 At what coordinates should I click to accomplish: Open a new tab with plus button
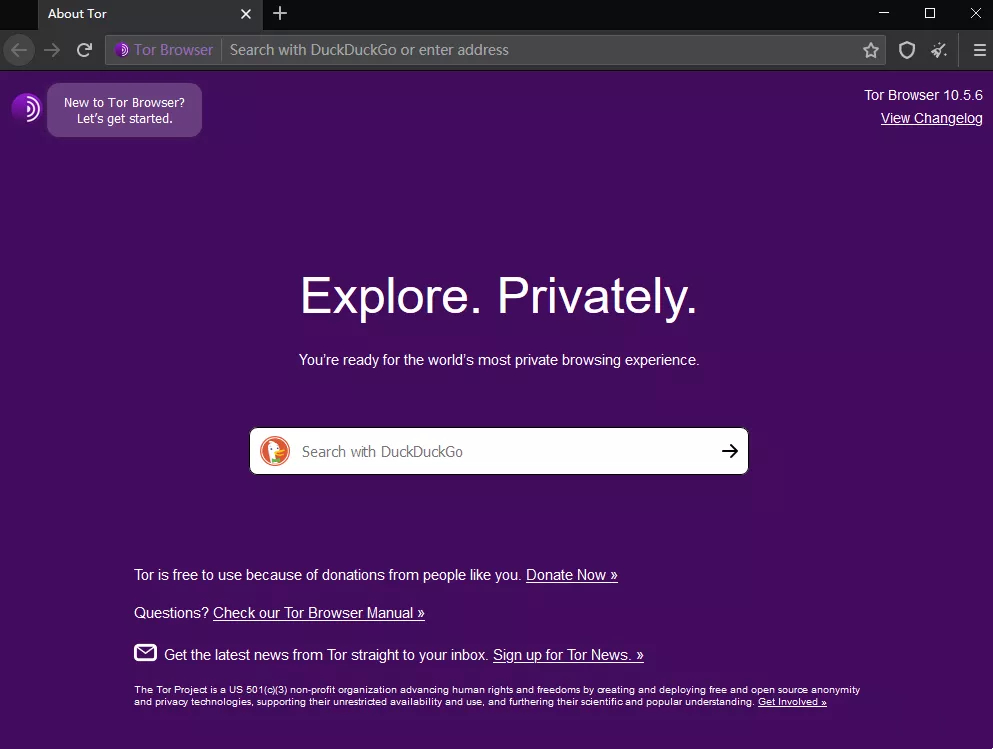[x=280, y=13]
